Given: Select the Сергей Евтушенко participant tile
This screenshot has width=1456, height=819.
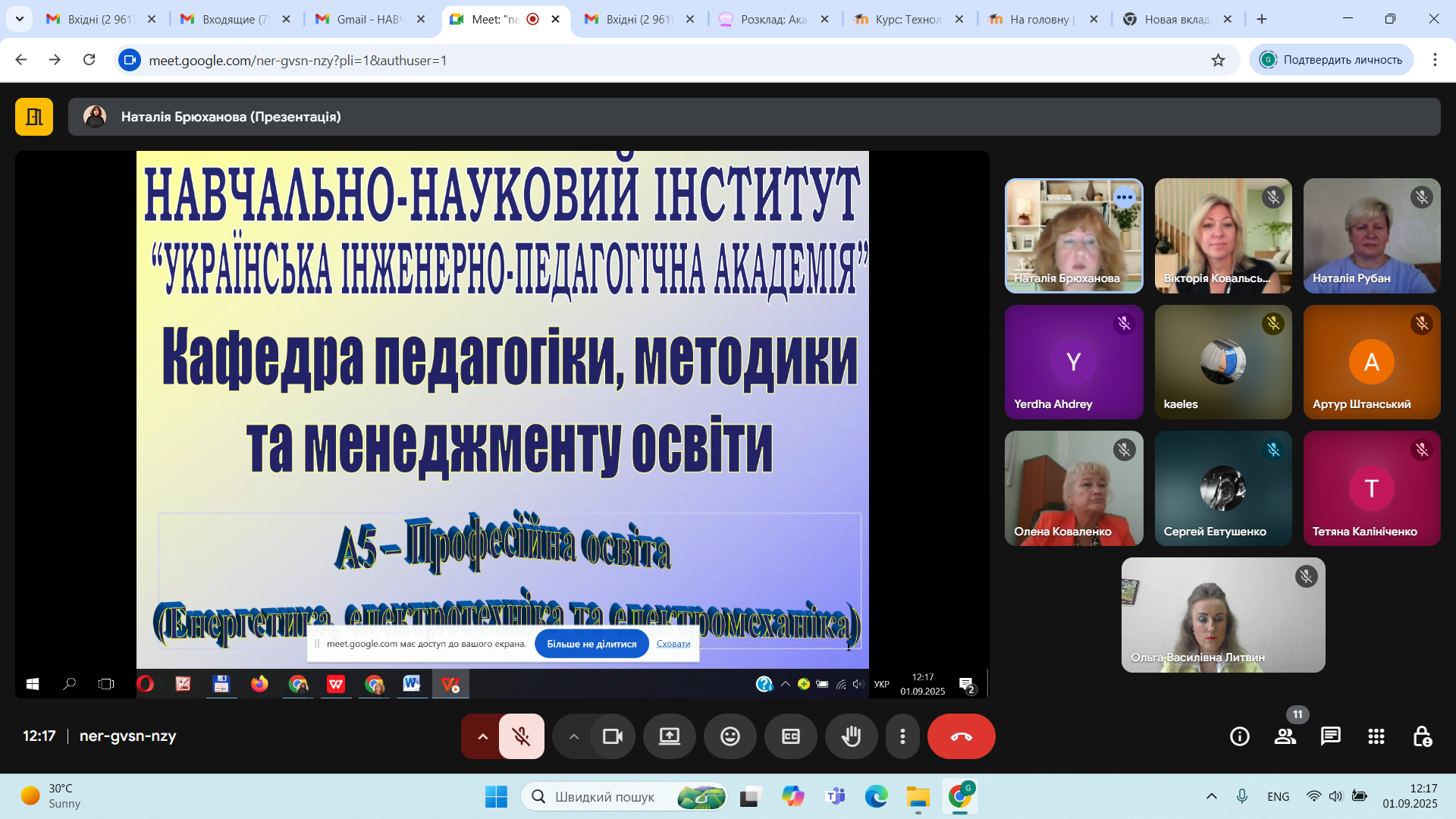Looking at the screenshot, I should pyautogui.click(x=1223, y=488).
